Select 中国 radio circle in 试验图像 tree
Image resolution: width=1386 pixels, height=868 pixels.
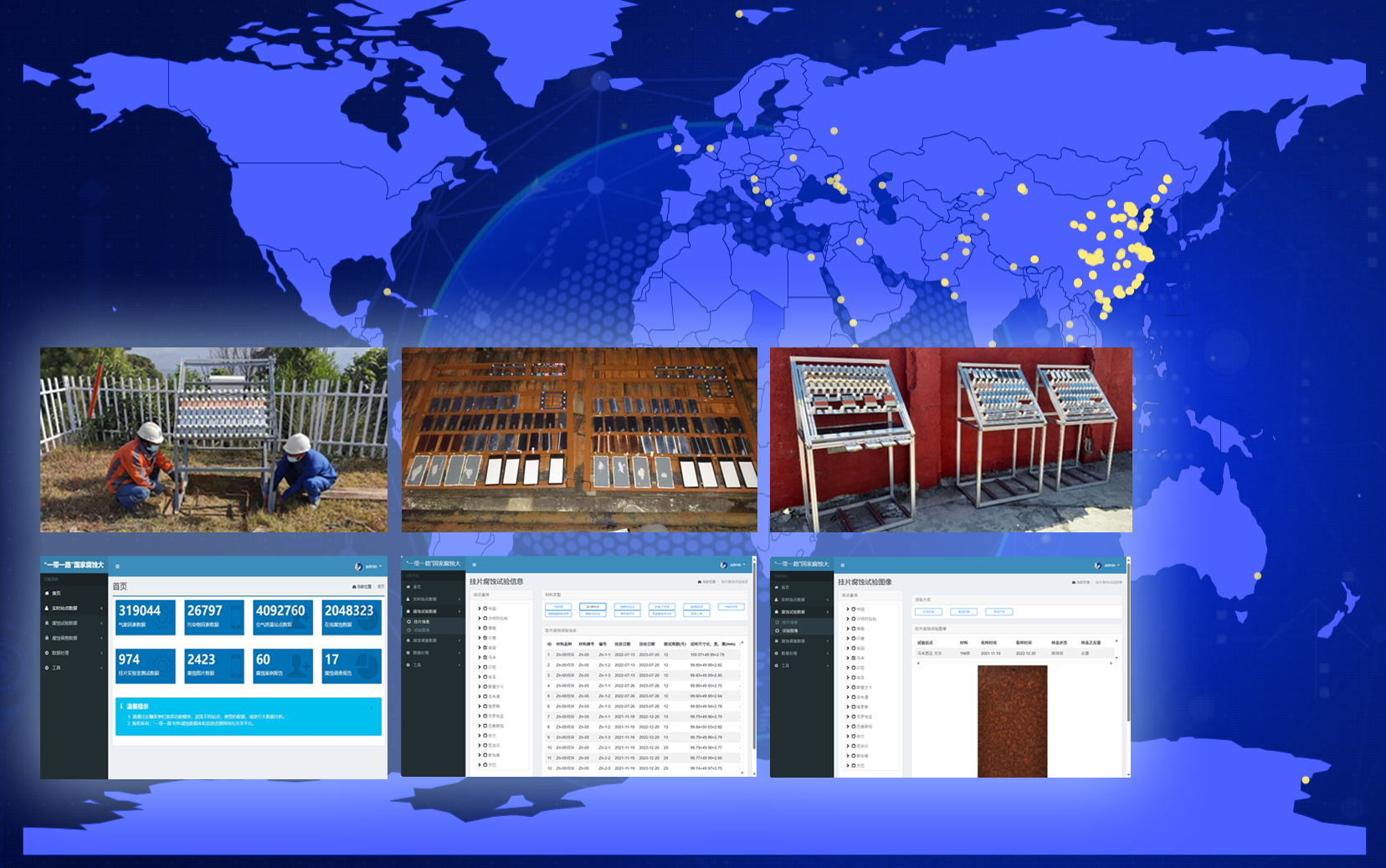click(x=854, y=609)
